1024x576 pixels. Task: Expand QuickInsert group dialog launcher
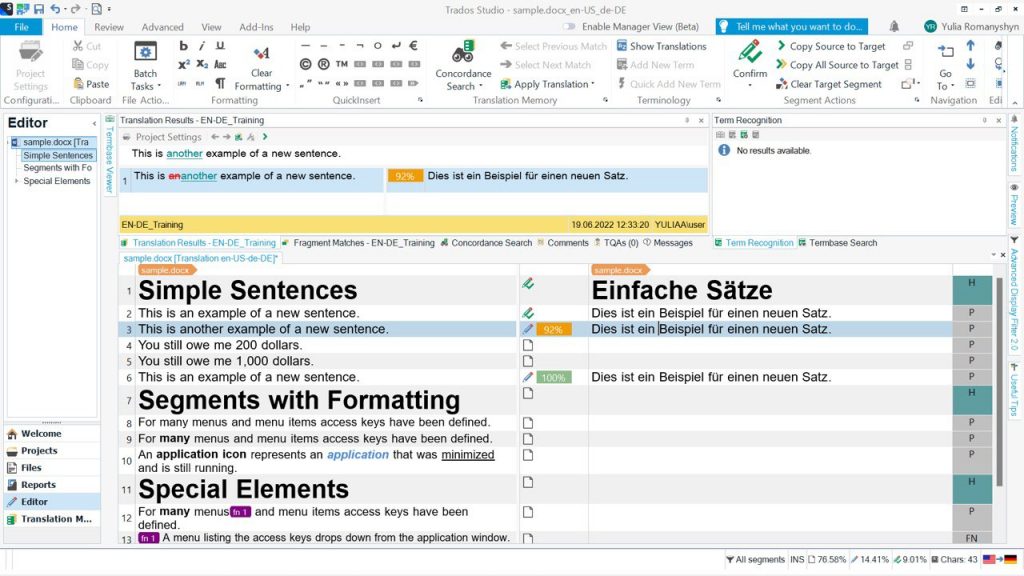[x=420, y=100]
